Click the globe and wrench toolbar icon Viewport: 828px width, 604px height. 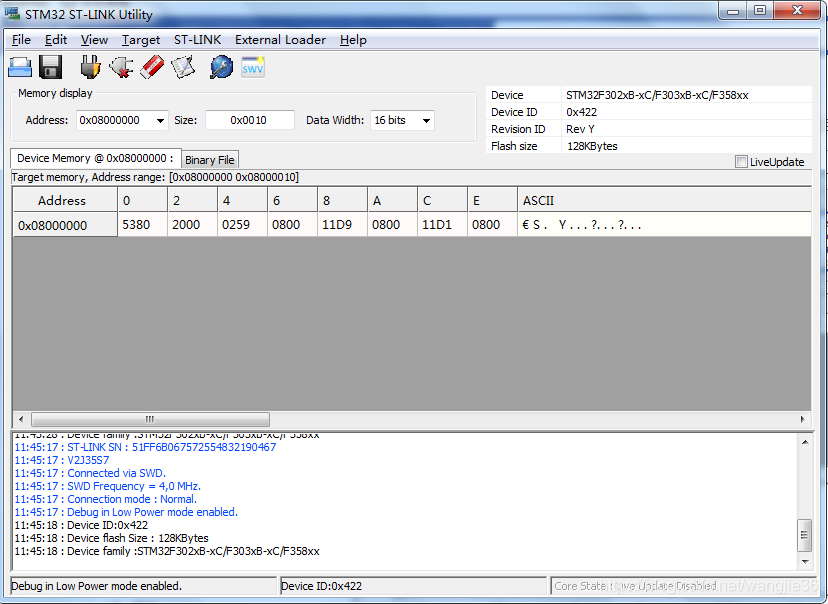[x=221, y=67]
